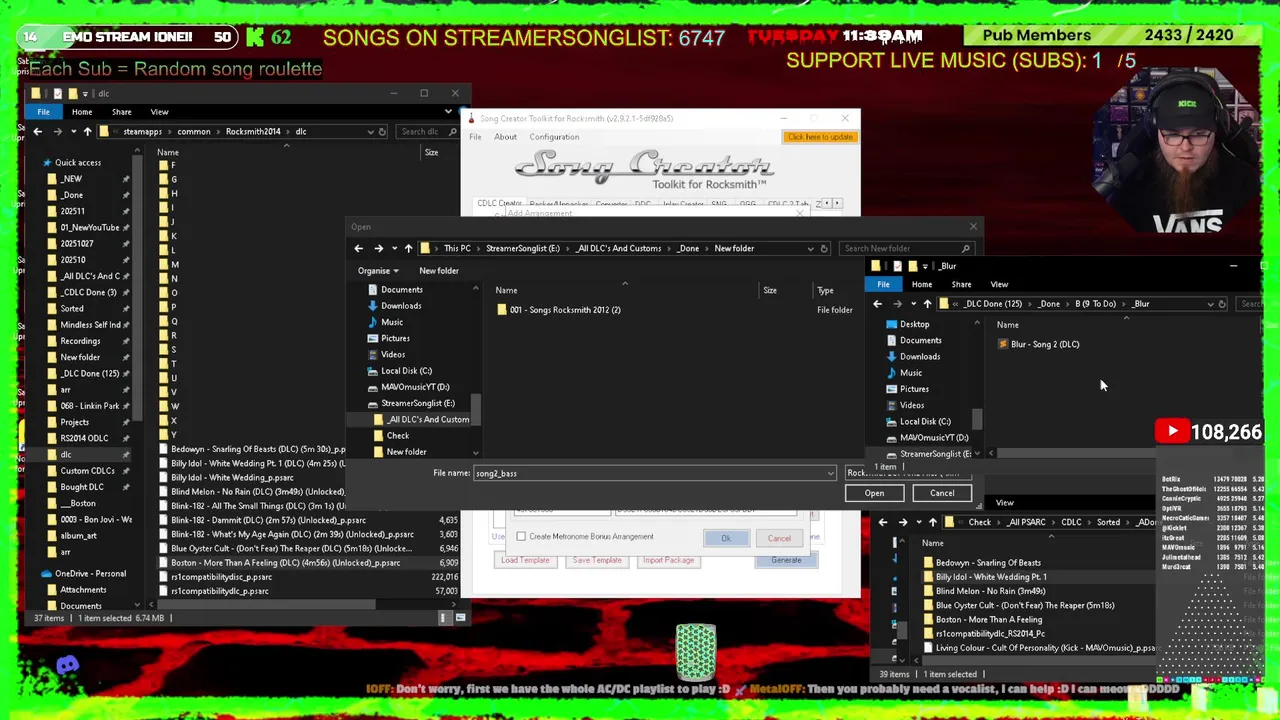
Task: Open Home tab in dlc Explorer
Action: tap(82, 112)
